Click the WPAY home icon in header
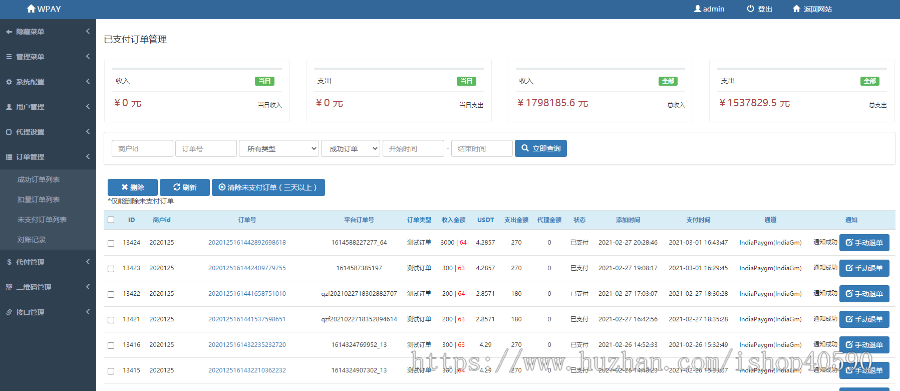 [x=31, y=9]
